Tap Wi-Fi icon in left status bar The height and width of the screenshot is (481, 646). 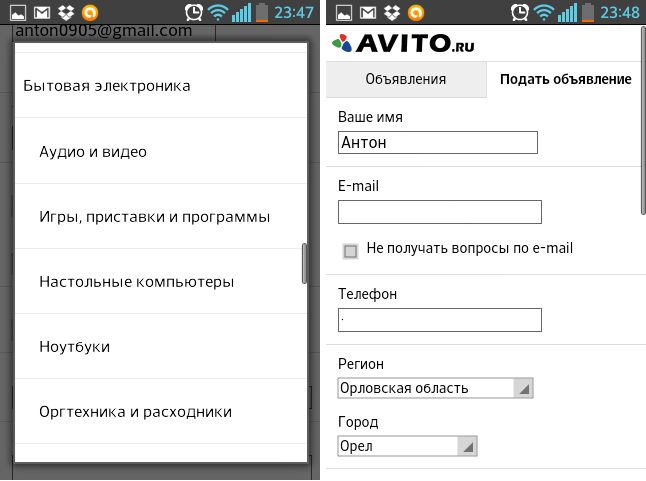pos(218,13)
